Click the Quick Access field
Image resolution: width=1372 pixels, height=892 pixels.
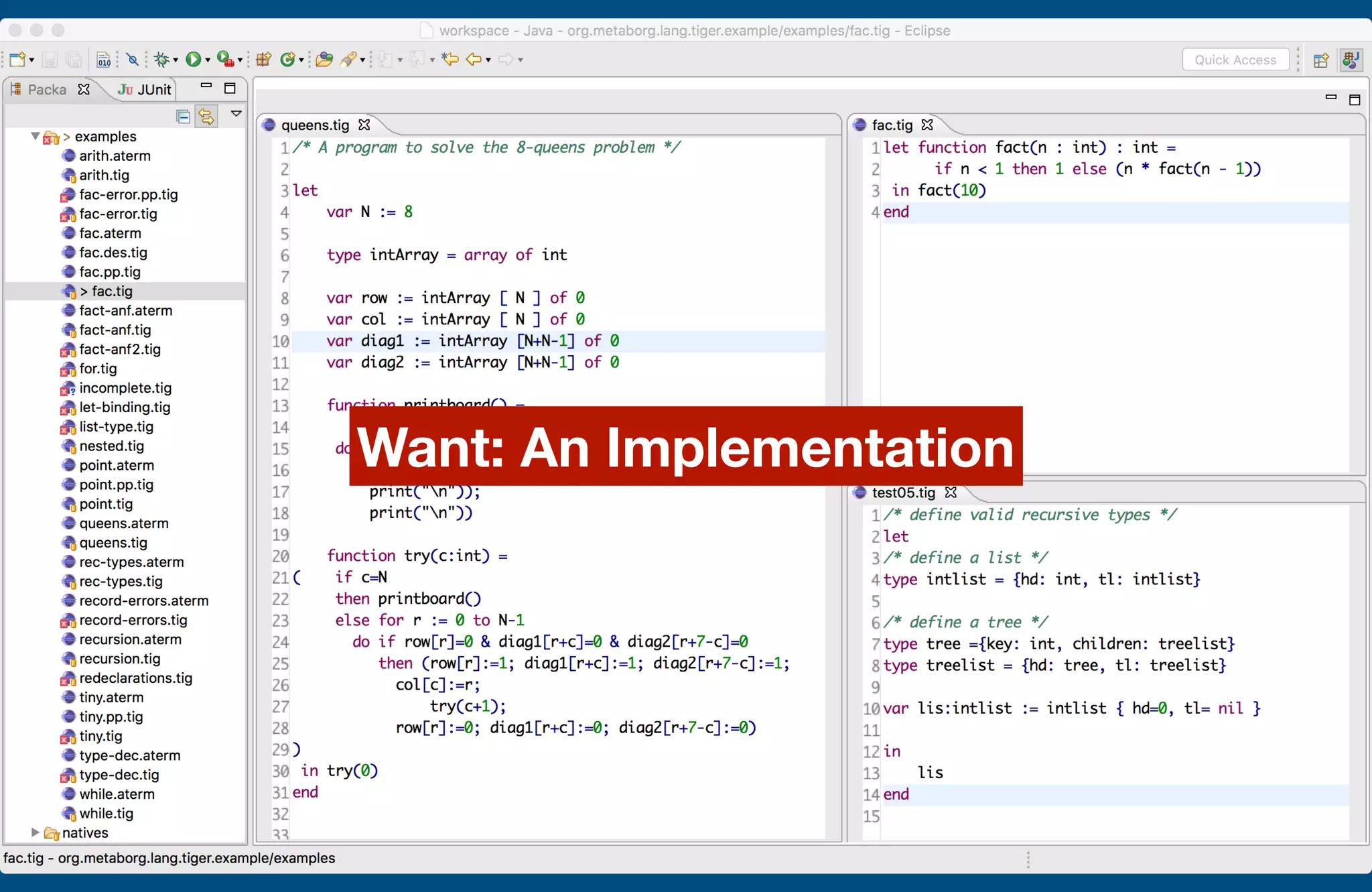pyautogui.click(x=1235, y=60)
